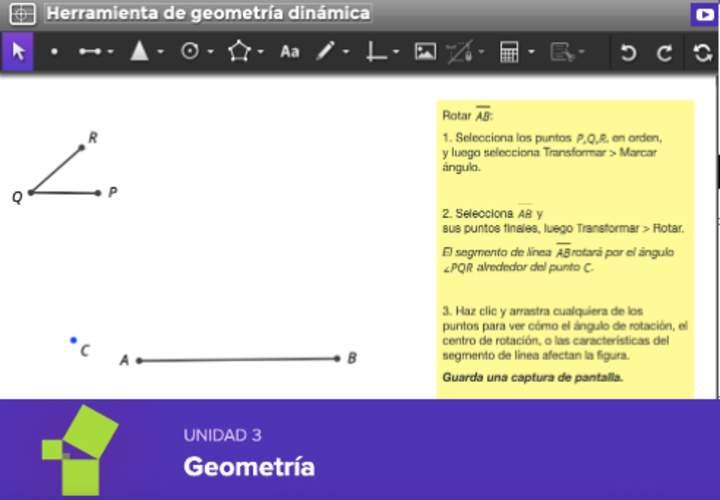Choose the line segment tool
Image resolution: width=720 pixels, height=500 pixels.
click(x=90, y=52)
